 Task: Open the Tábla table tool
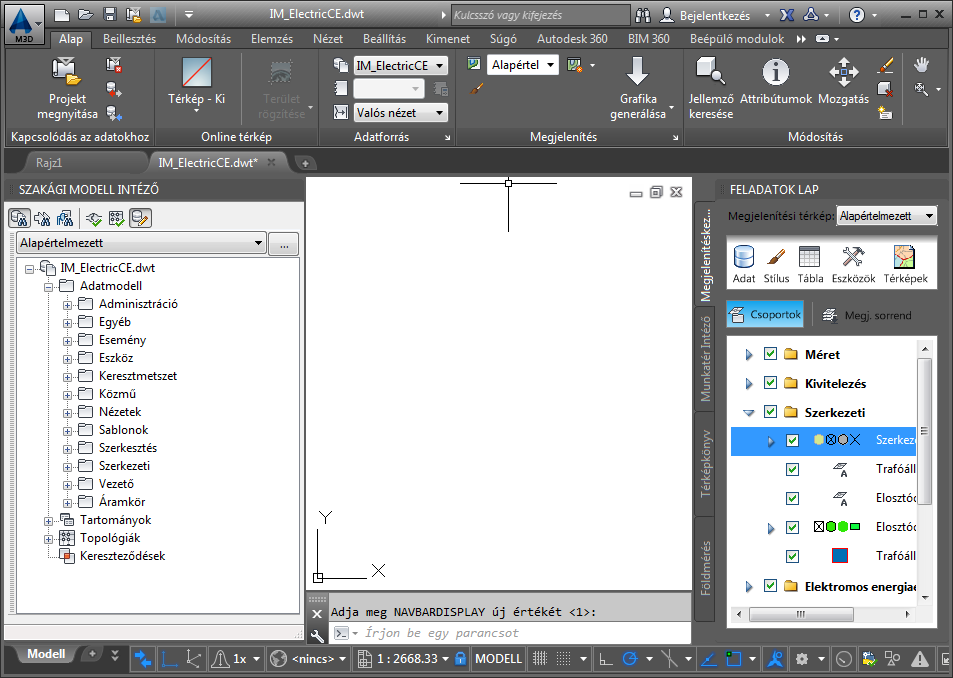coord(810,264)
